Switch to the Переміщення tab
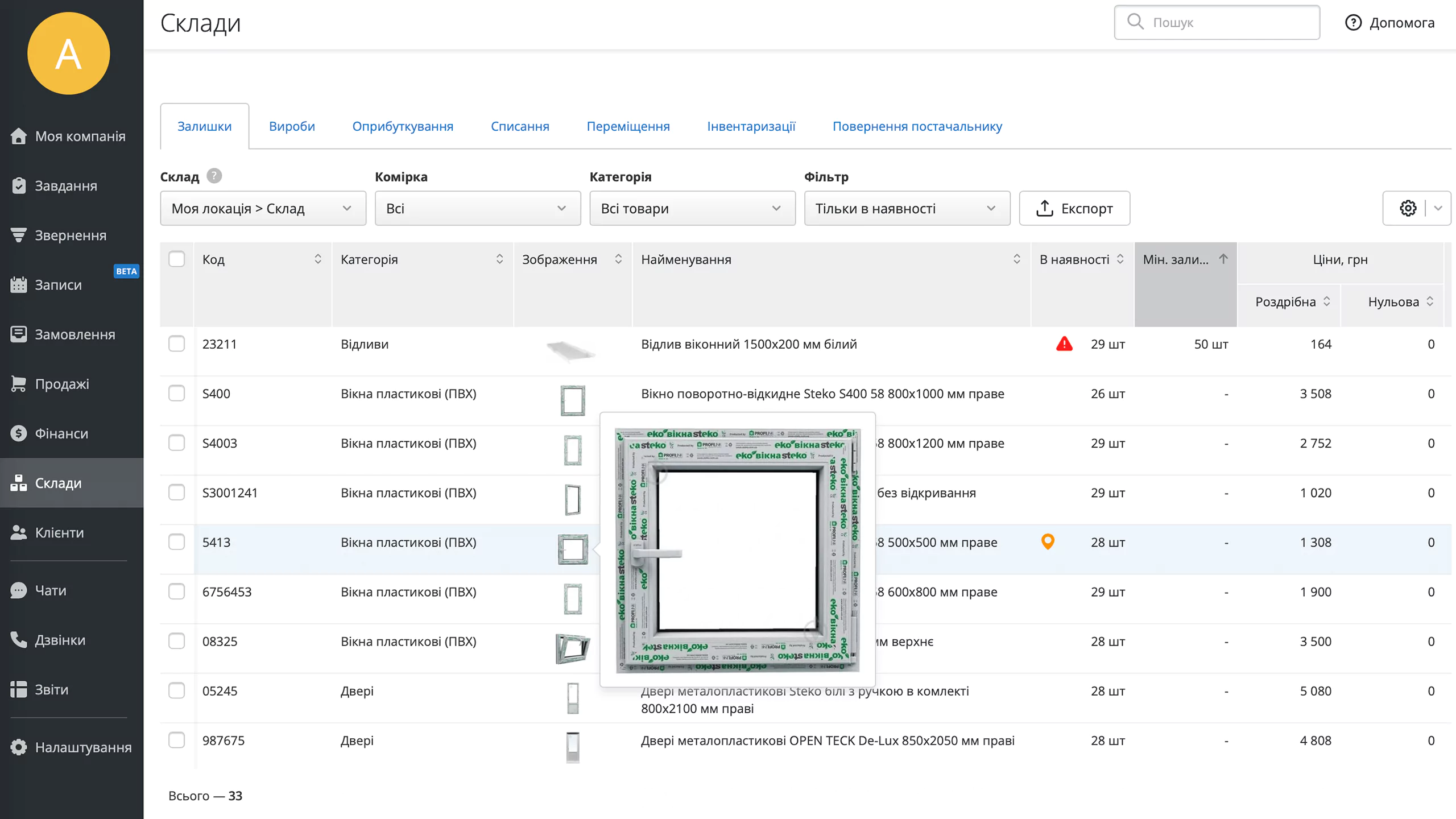 pyautogui.click(x=628, y=126)
